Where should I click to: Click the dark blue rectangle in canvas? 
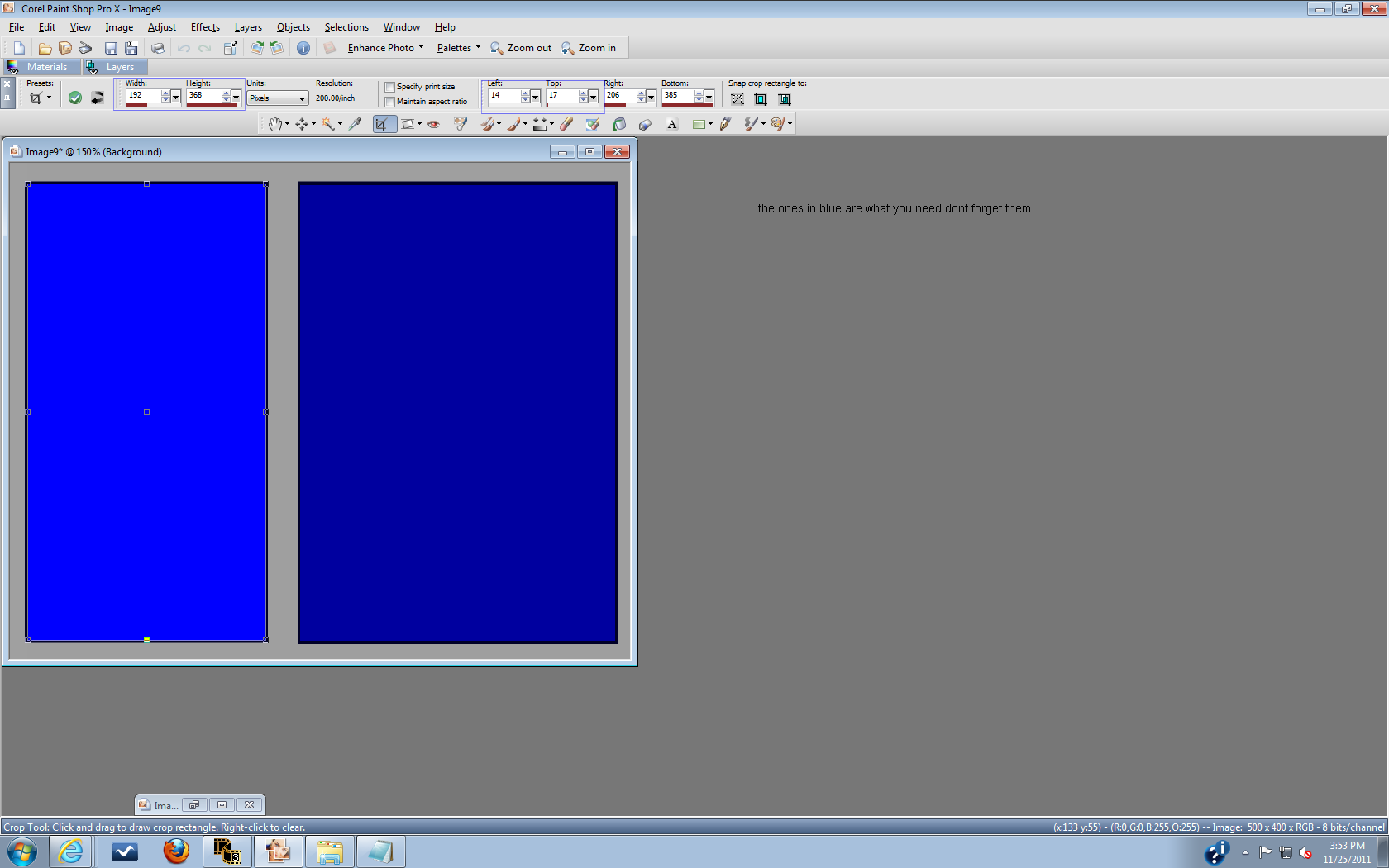coord(457,413)
